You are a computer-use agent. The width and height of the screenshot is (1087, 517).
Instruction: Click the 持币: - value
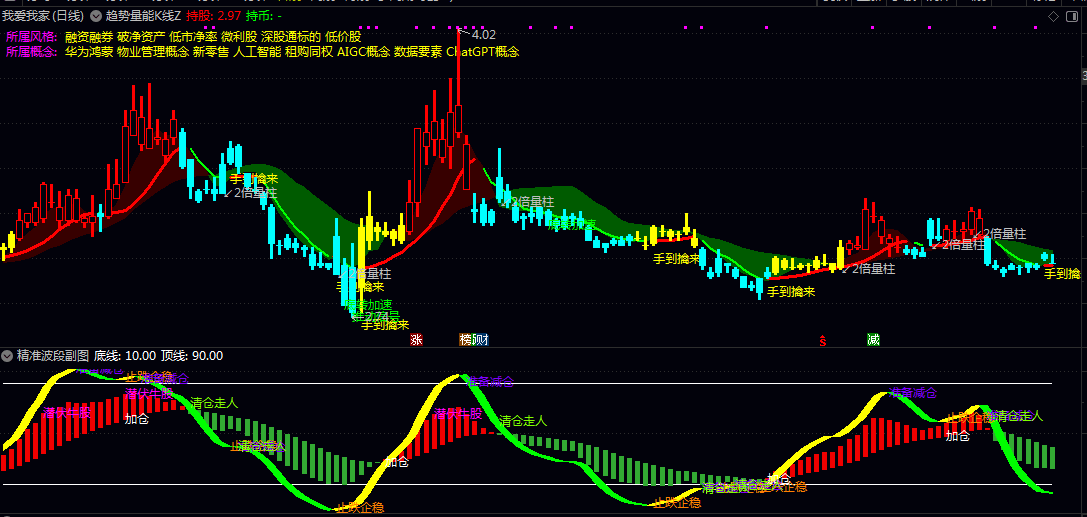[263, 15]
